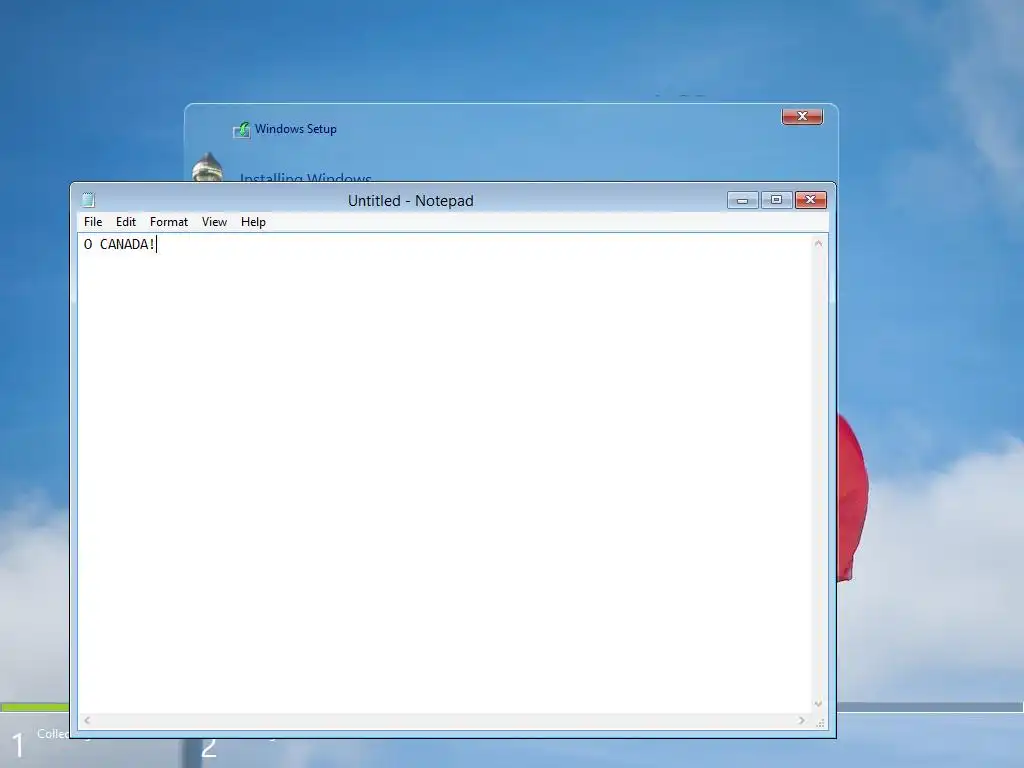This screenshot has width=1024, height=768.
Task: Click the resize grip in Notepad corner
Action: point(820,722)
